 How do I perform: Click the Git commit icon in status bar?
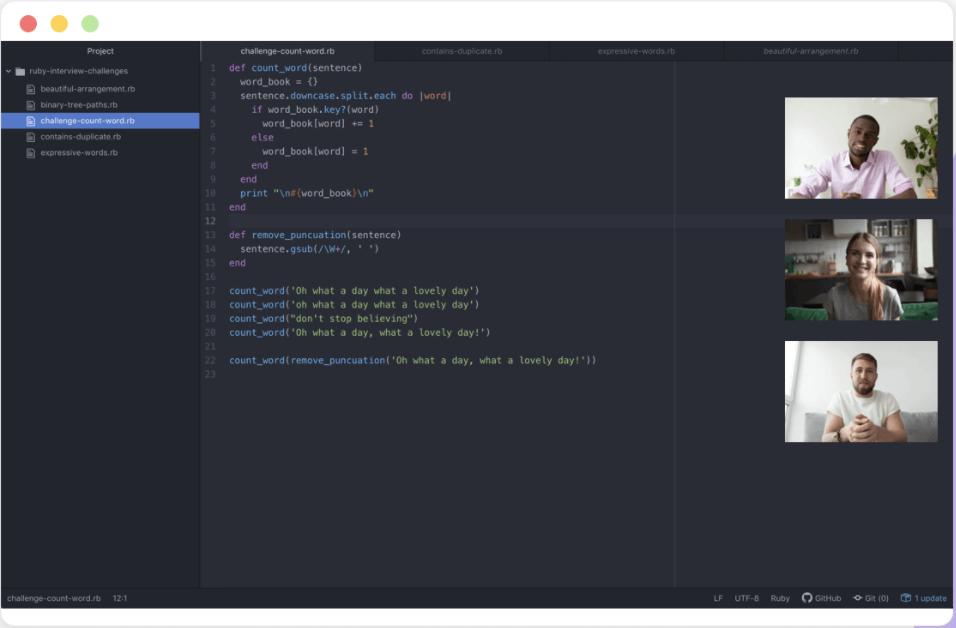click(857, 598)
